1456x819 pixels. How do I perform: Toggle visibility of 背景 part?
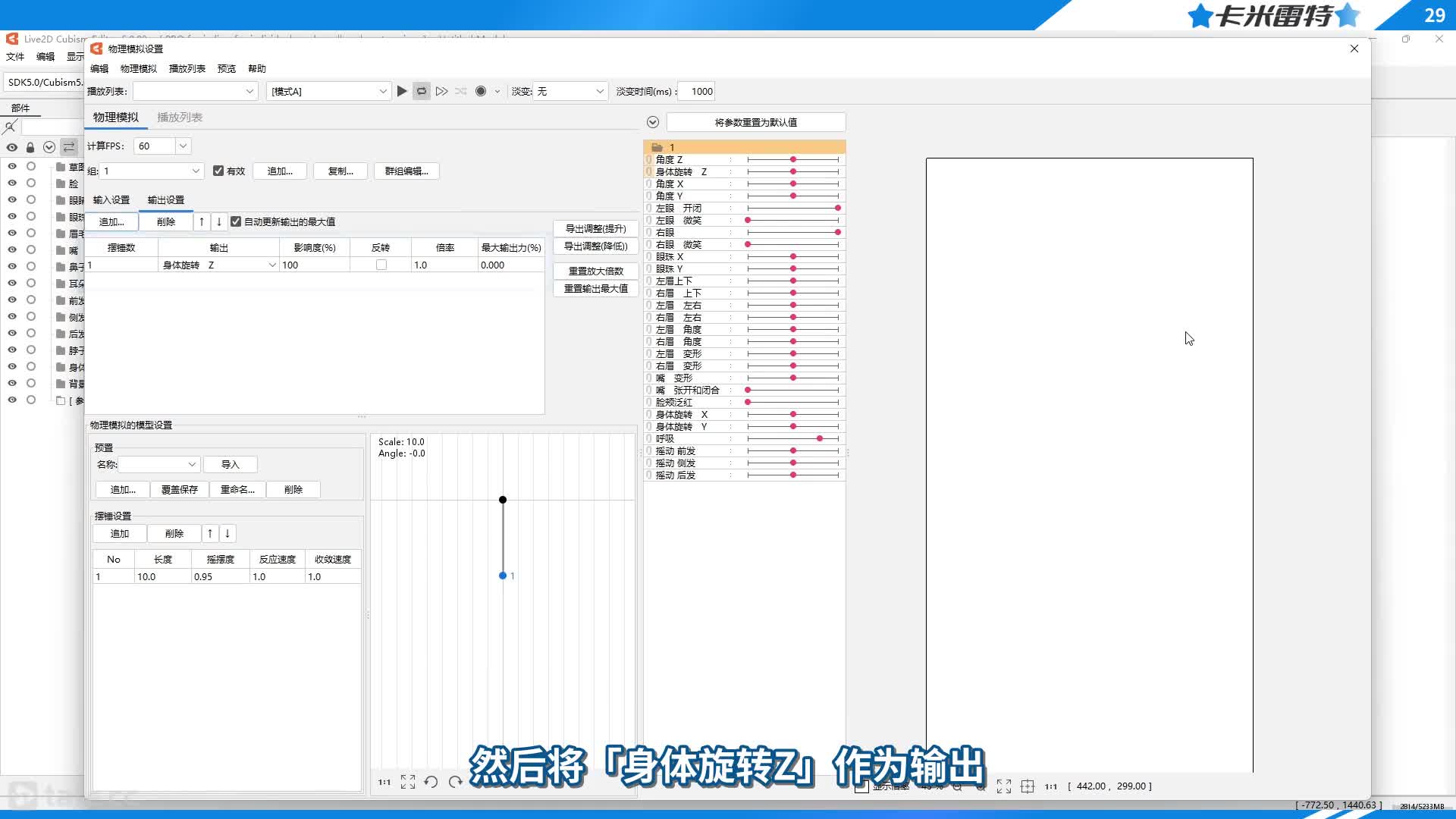coord(12,383)
